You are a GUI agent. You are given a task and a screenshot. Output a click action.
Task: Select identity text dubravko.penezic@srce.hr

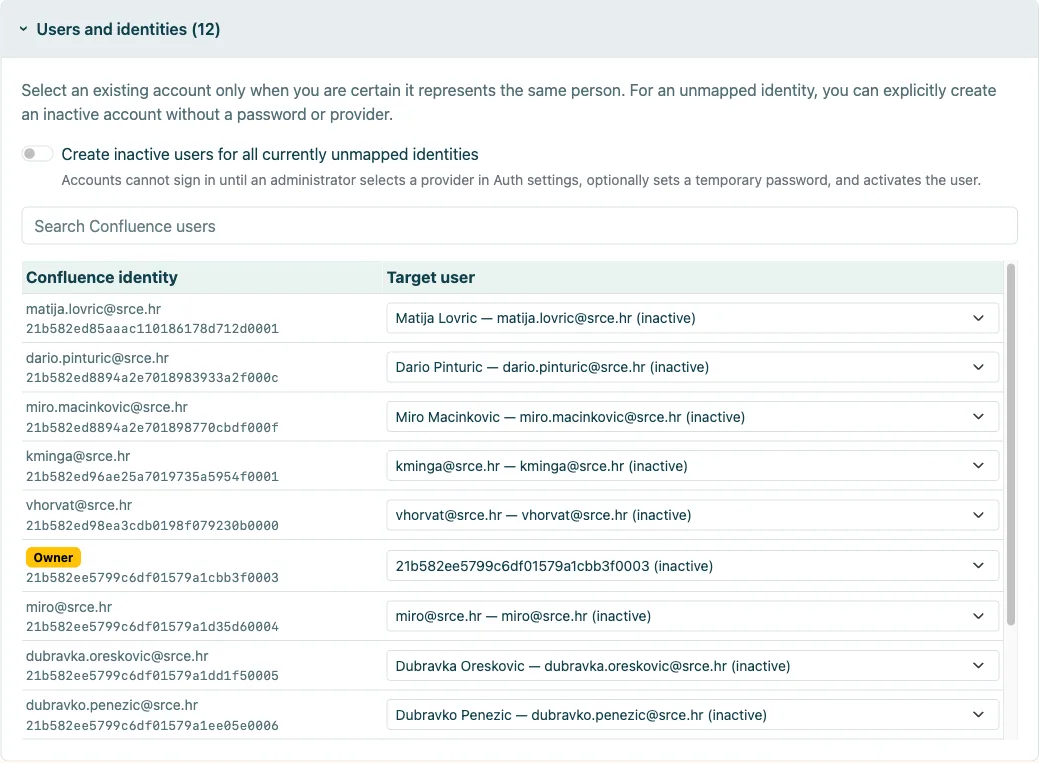(x=112, y=705)
